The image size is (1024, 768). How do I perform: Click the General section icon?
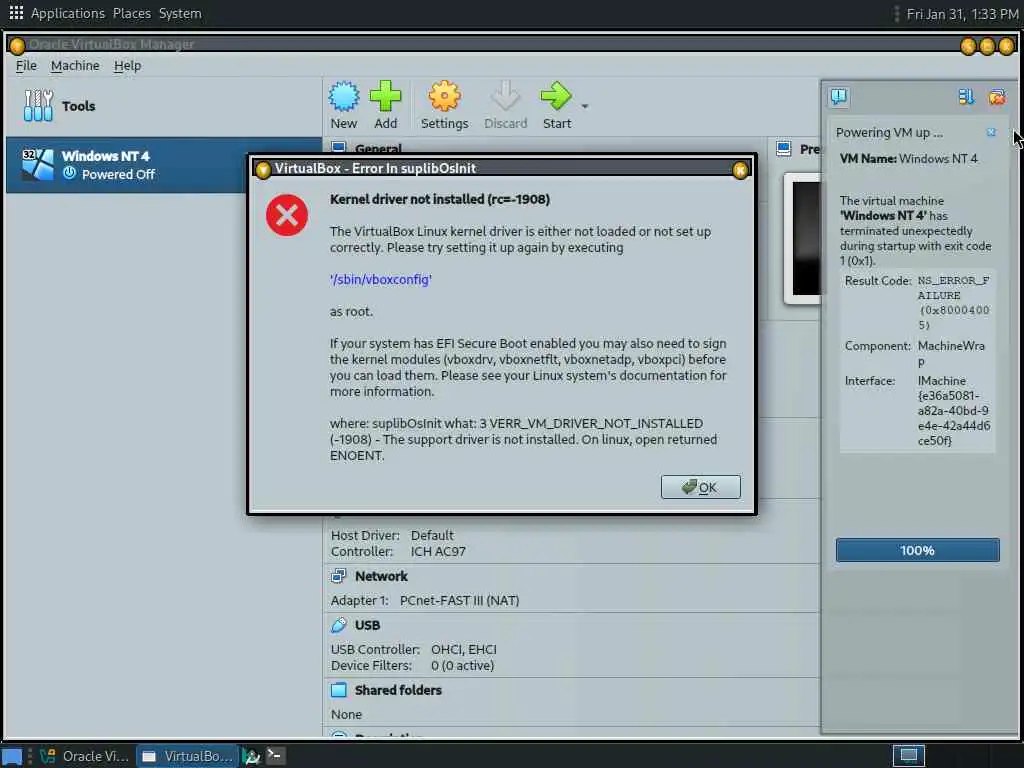click(x=338, y=147)
